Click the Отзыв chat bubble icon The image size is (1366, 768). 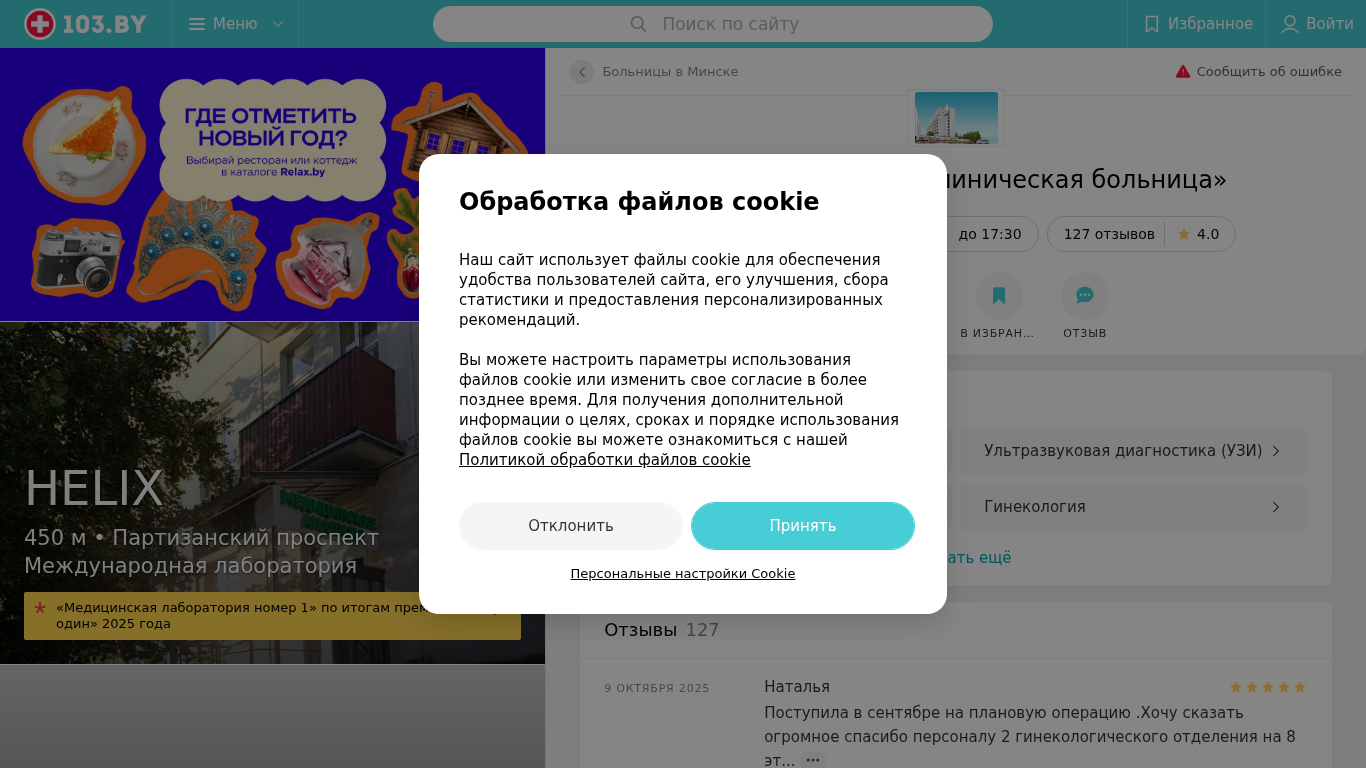point(1085,296)
